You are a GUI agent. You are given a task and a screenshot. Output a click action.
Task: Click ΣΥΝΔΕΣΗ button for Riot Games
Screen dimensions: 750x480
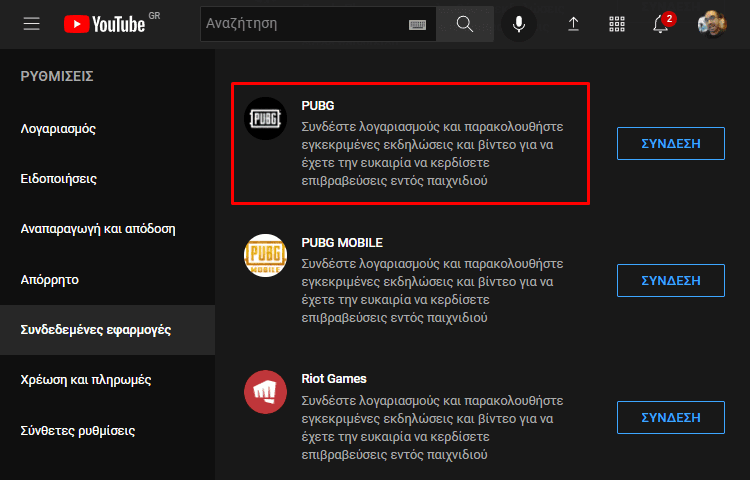[x=671, y=417]
